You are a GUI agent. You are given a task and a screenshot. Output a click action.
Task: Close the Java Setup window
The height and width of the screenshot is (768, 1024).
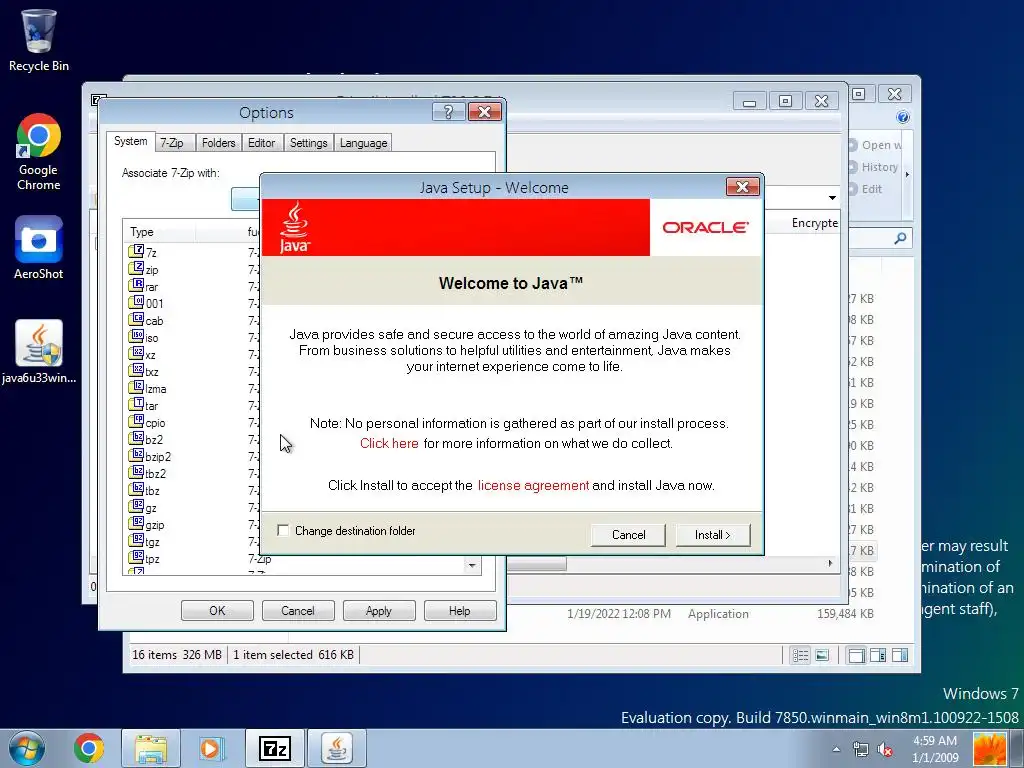point(743,187)
